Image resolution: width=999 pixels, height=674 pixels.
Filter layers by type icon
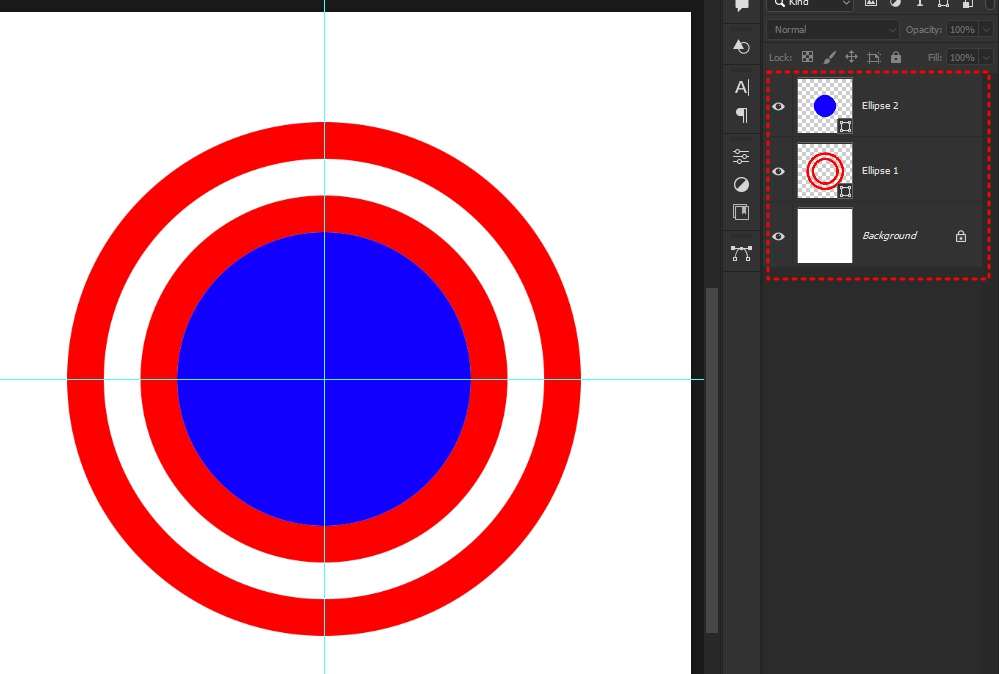pyautogui.click(x=919, y=3)
